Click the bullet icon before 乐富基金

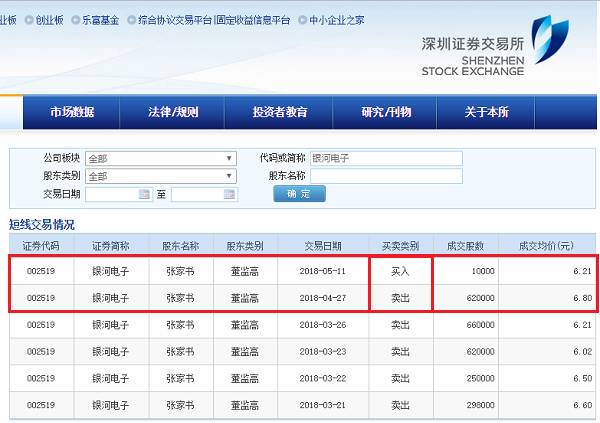[75, 20]
